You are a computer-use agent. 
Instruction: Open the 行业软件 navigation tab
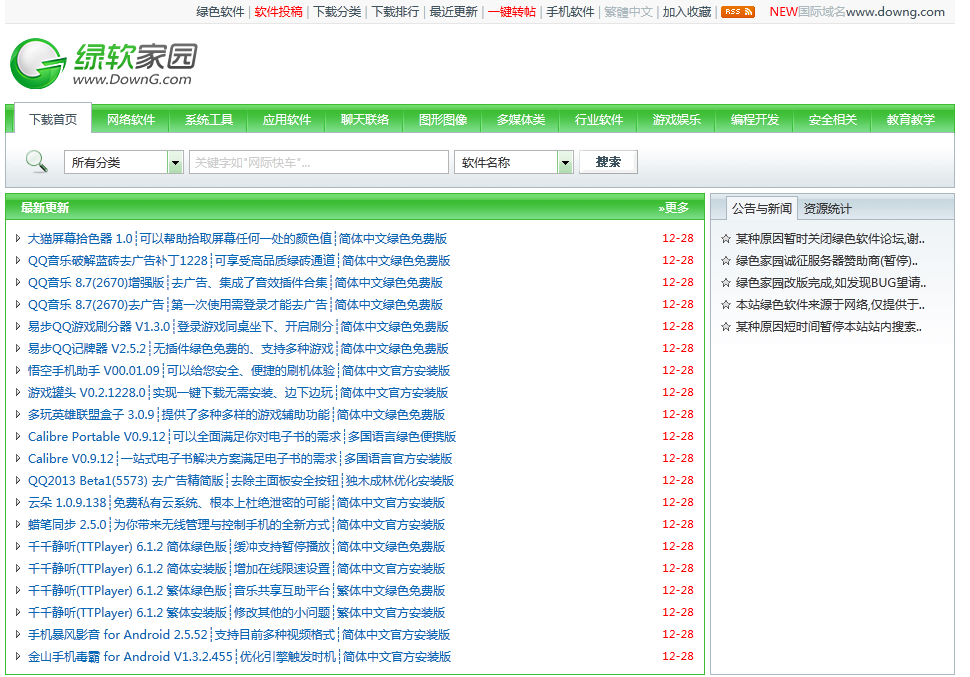click(x=599, y=119)
